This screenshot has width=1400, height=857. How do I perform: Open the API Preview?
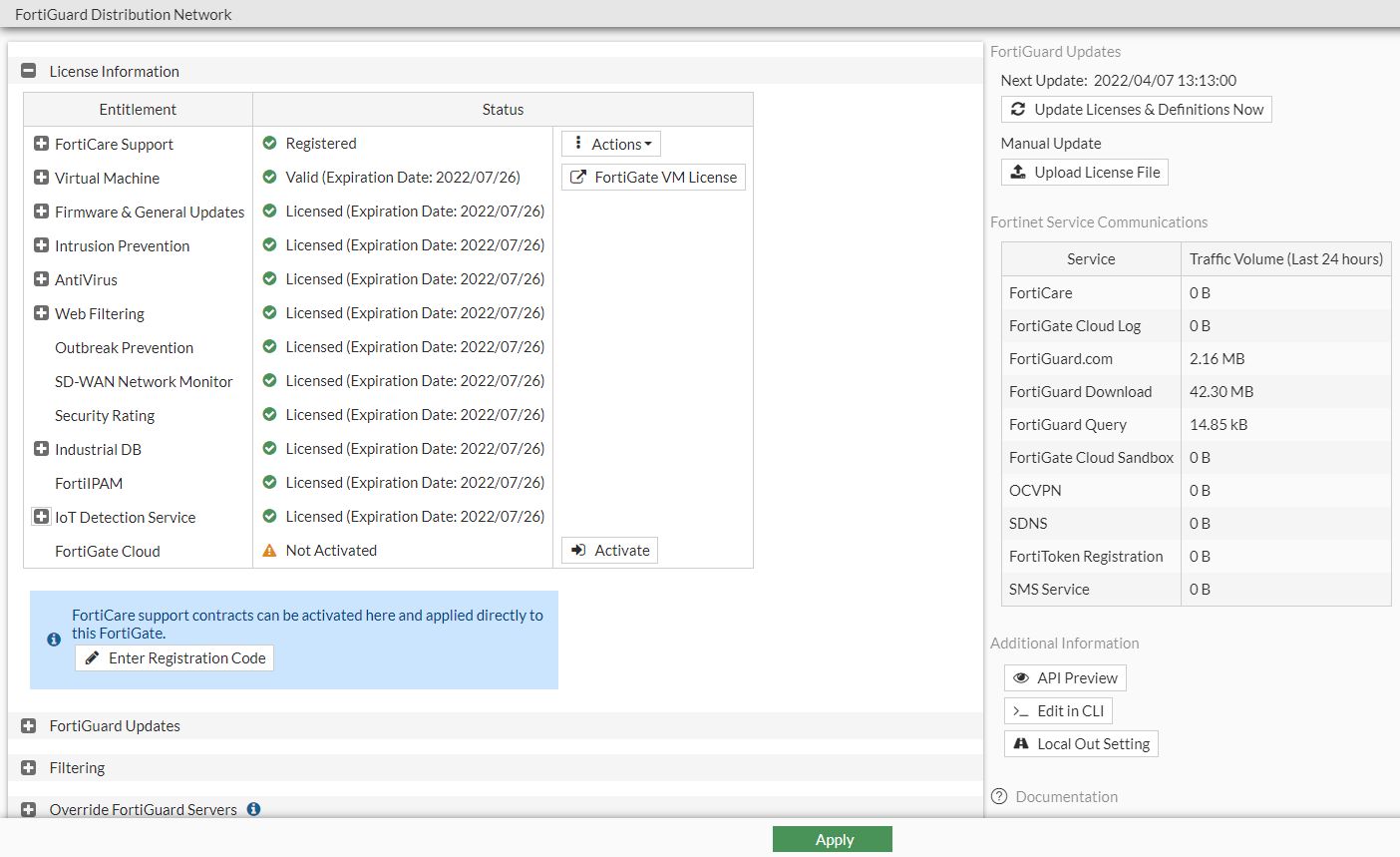pos(1065,678)
